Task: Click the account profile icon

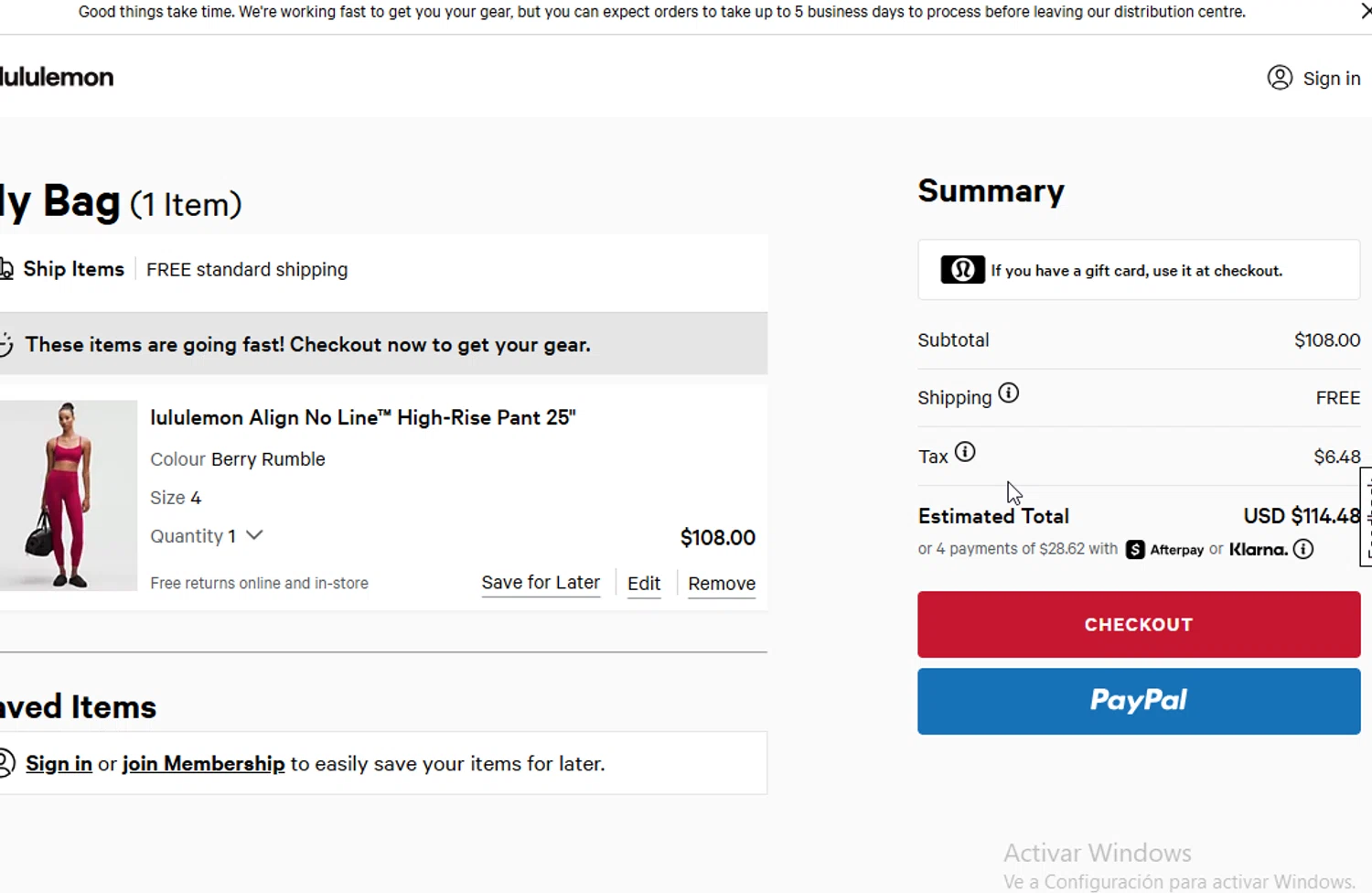Action: tap(1280, 78)
